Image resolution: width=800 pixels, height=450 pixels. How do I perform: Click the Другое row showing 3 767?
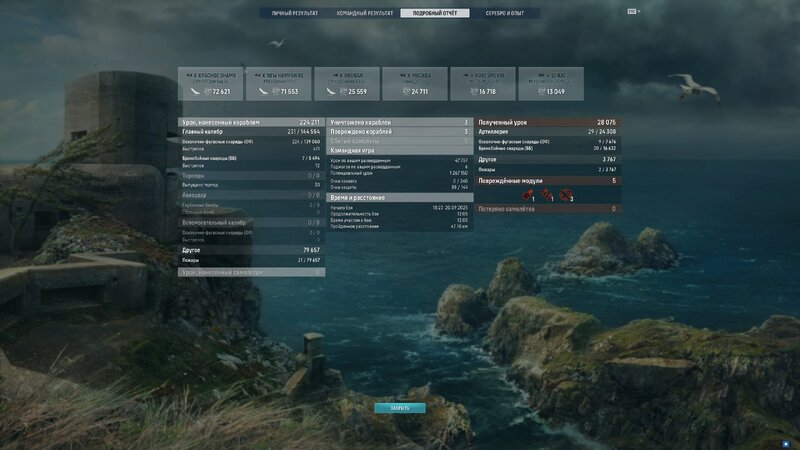[547, 160]
